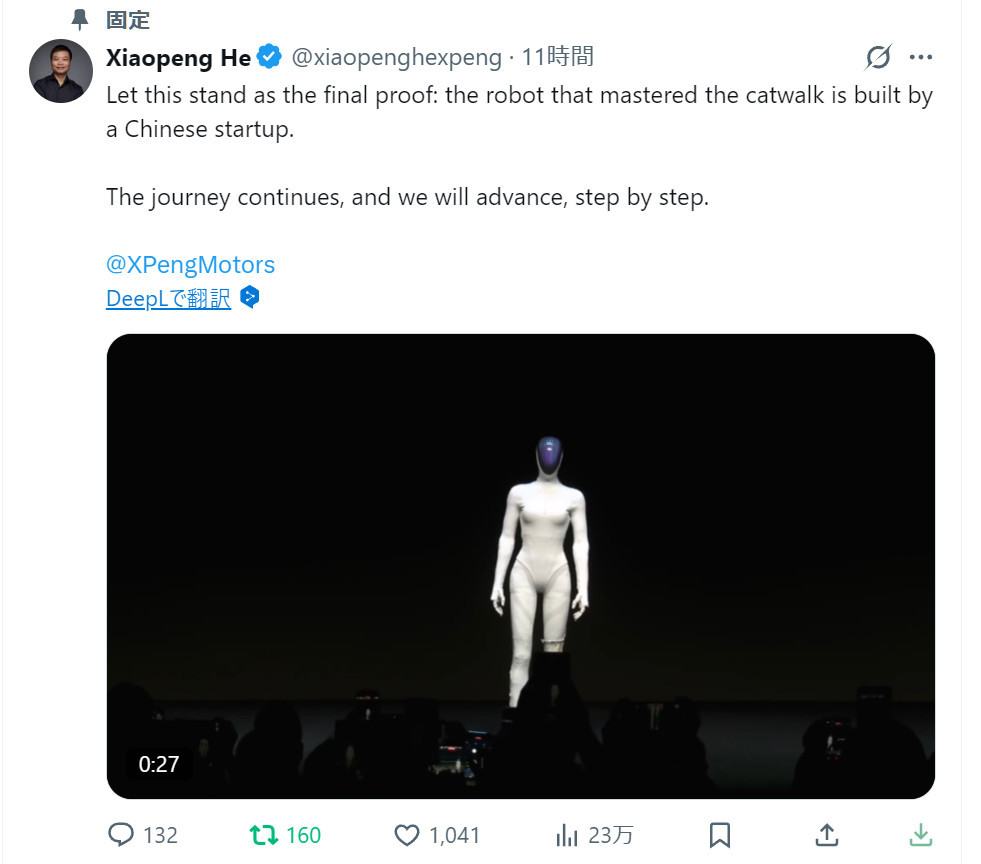Screen dimensions: 981x864
Task: Click the Xiaopeng He display name
Action: [178, 58]
